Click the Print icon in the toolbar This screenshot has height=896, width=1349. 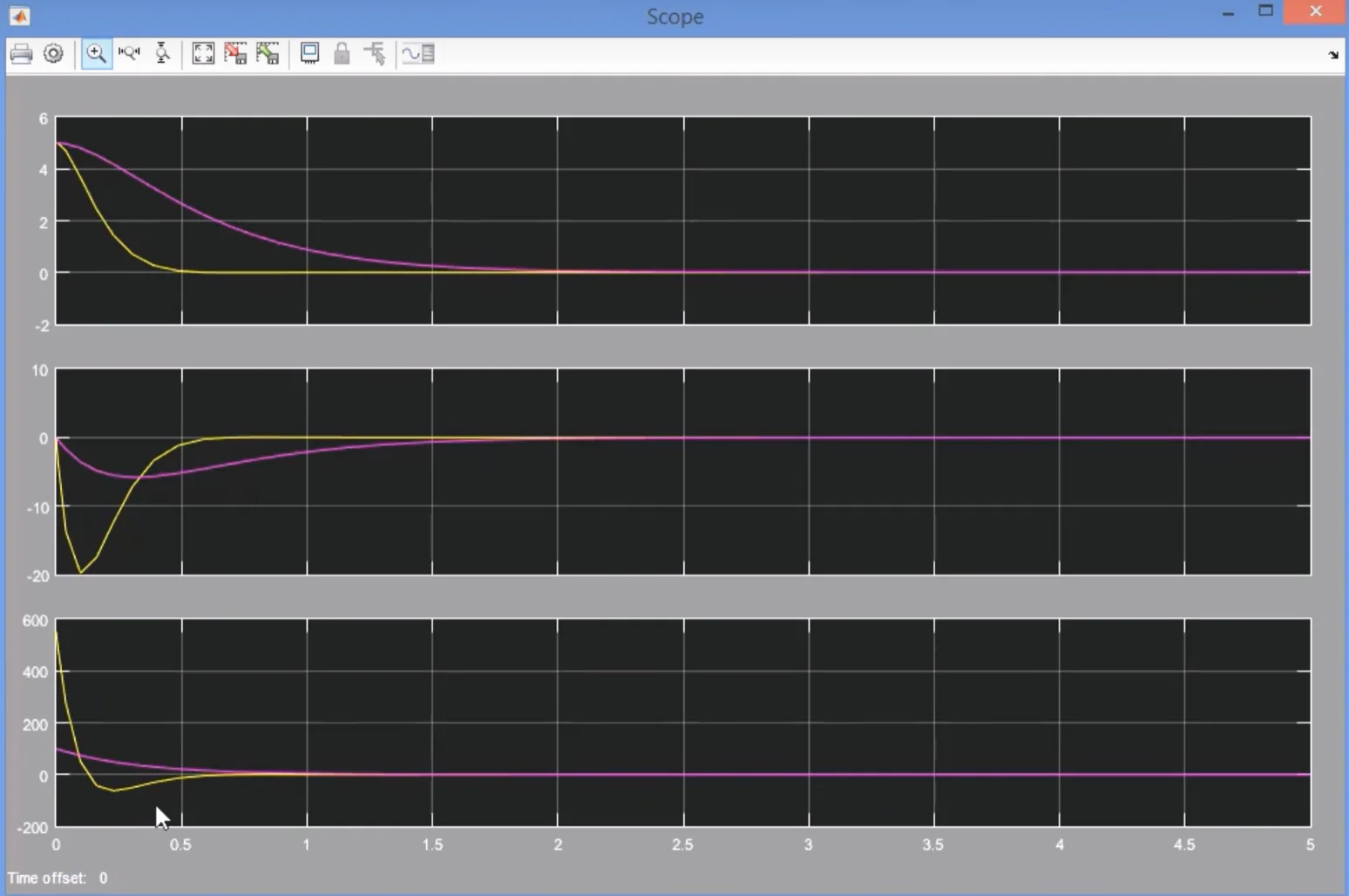pos(21,54)
